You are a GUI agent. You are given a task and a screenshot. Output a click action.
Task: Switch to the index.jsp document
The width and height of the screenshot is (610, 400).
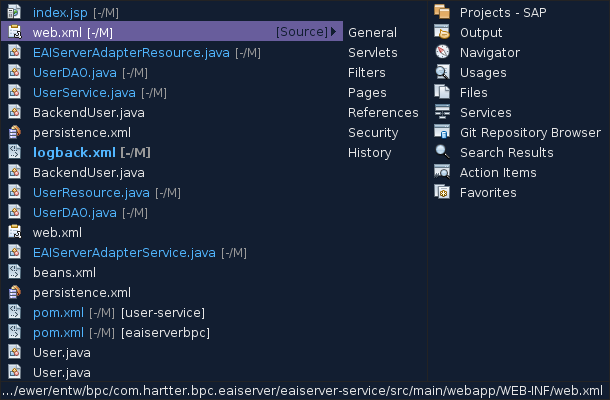[x=61, y=12]
